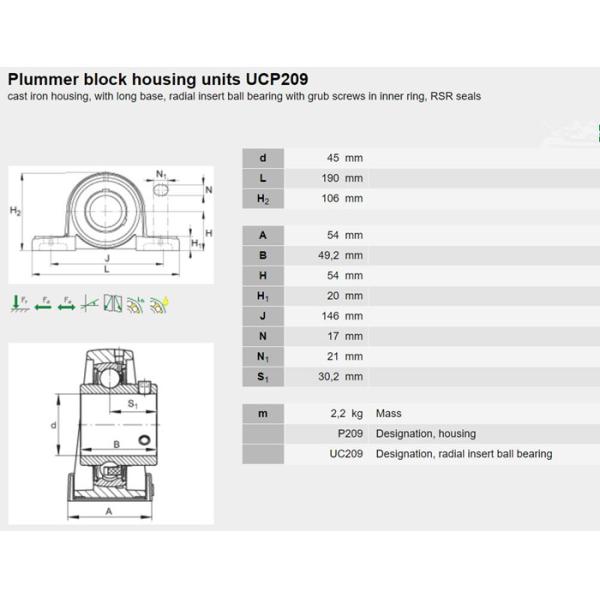600x600 pixels.
Task: Click the angular misalignment compensation icon
Action: (x=90, y=301)
